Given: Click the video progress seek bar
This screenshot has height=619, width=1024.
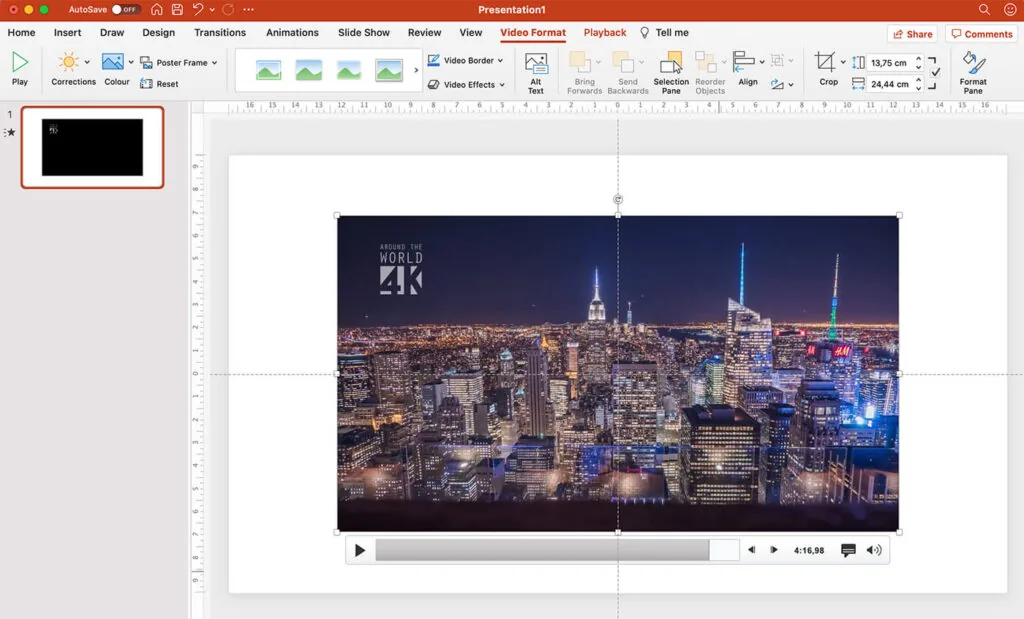Looking at the screenshot, I should [x=557, y=550].
